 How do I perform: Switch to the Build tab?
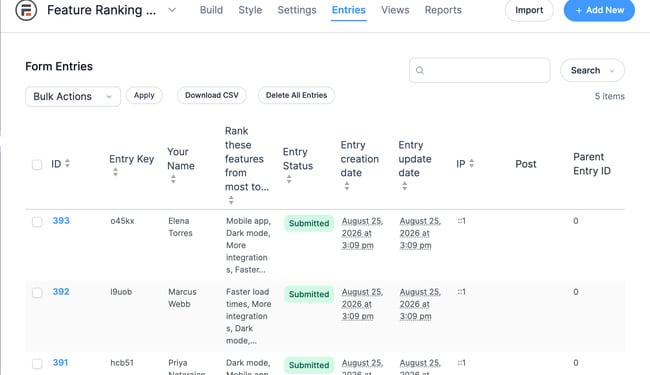pyautogui.click(x=211, y=10)
